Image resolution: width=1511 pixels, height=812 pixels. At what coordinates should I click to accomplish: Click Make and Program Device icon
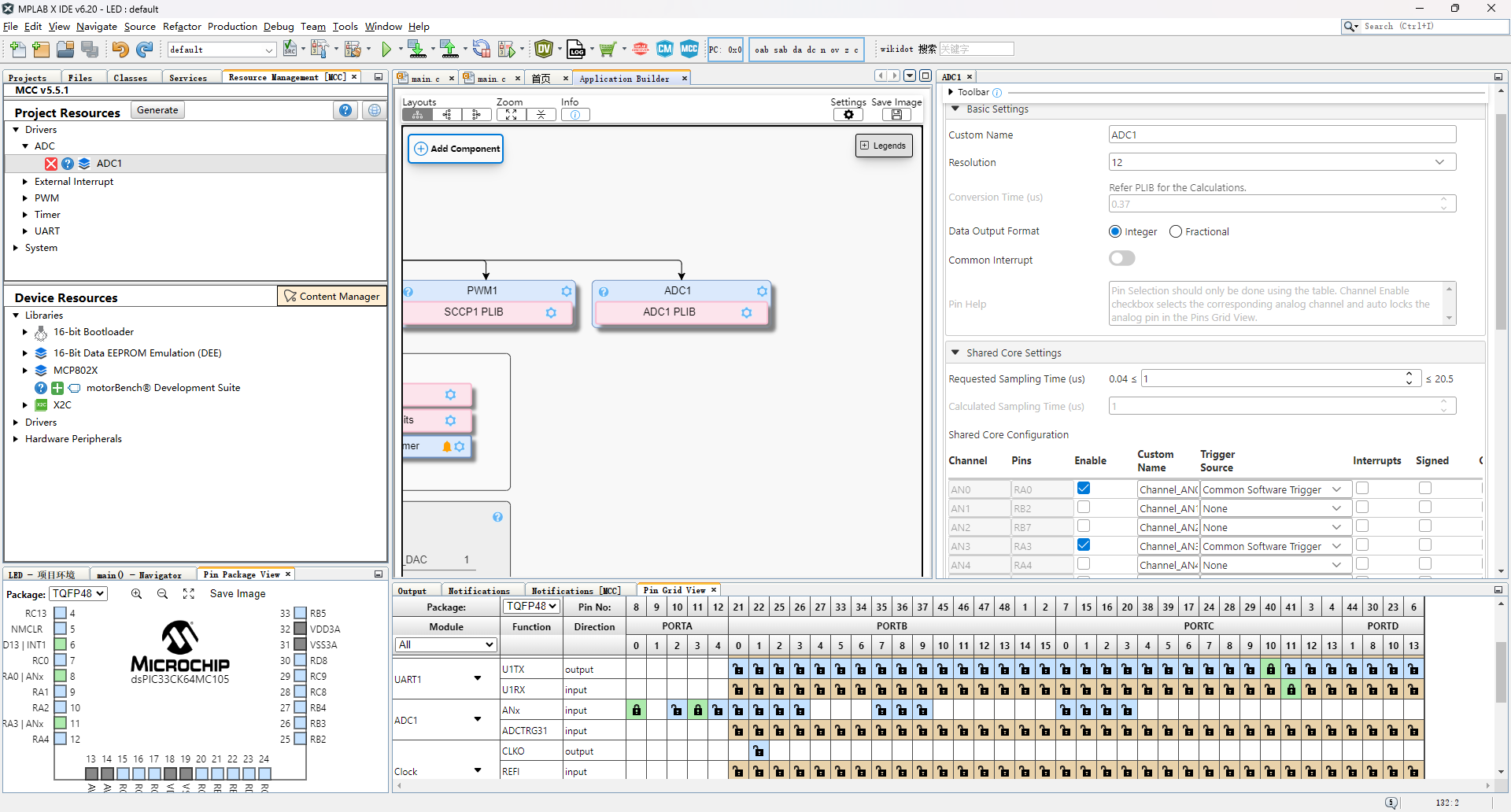417,50
